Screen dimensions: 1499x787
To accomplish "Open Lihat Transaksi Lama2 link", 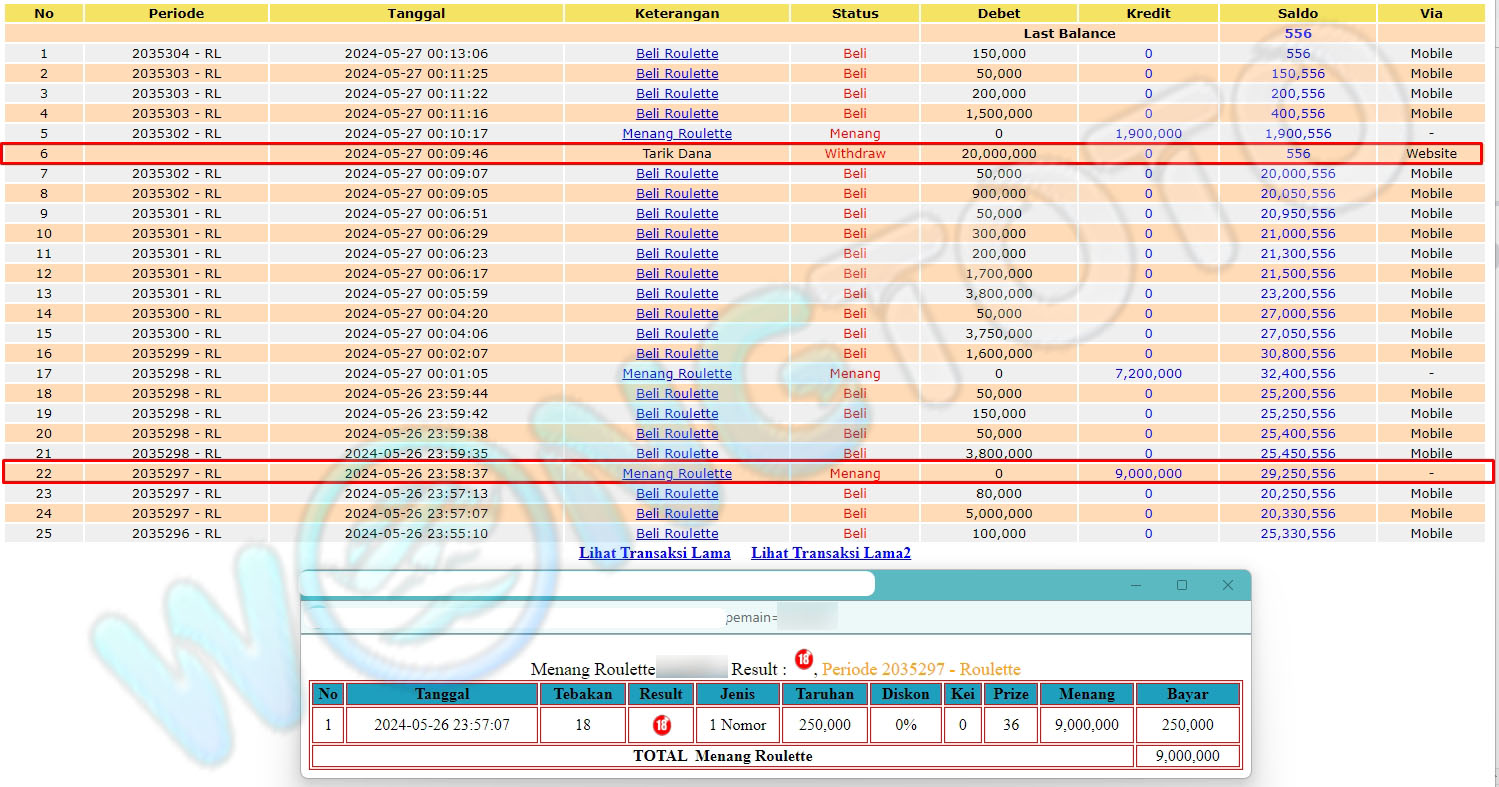I will (x=830, y=553).
